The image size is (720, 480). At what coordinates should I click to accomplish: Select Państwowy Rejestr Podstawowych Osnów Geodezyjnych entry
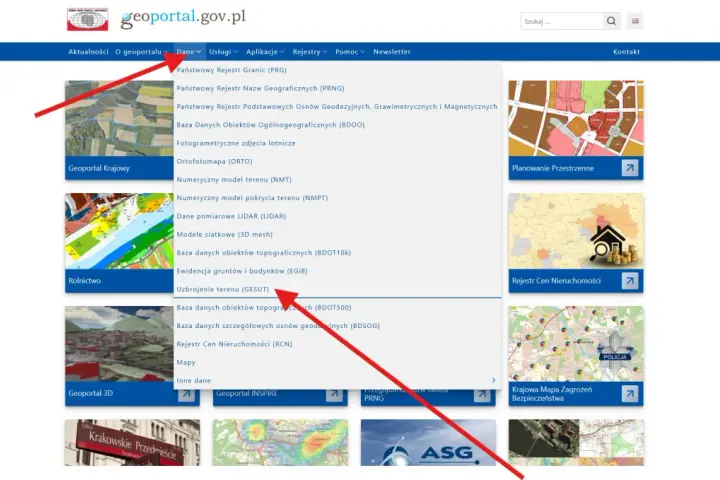coord(337,107)
